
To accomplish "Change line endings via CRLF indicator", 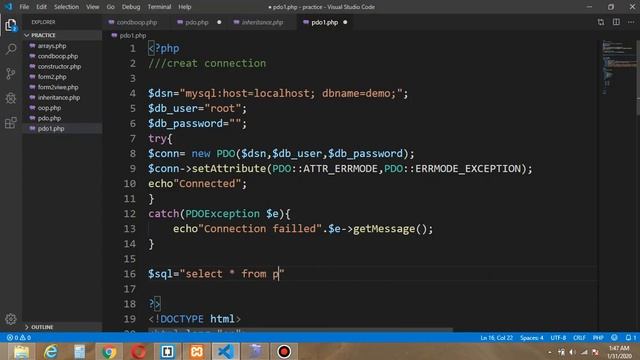I will [x=579, y=338].
